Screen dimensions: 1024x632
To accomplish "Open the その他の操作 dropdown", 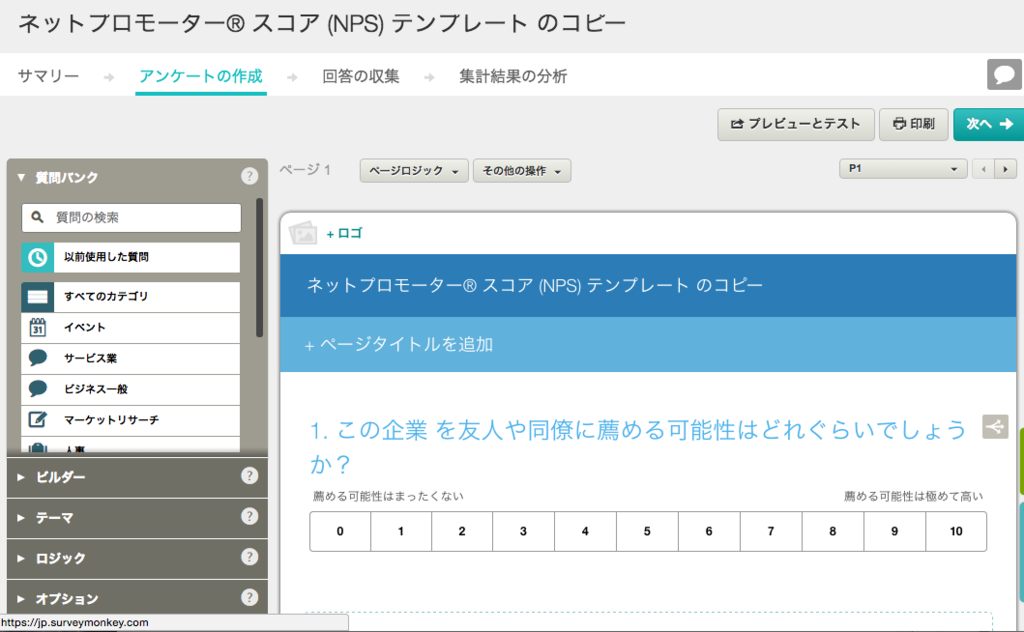I will (x=522, y=170).
